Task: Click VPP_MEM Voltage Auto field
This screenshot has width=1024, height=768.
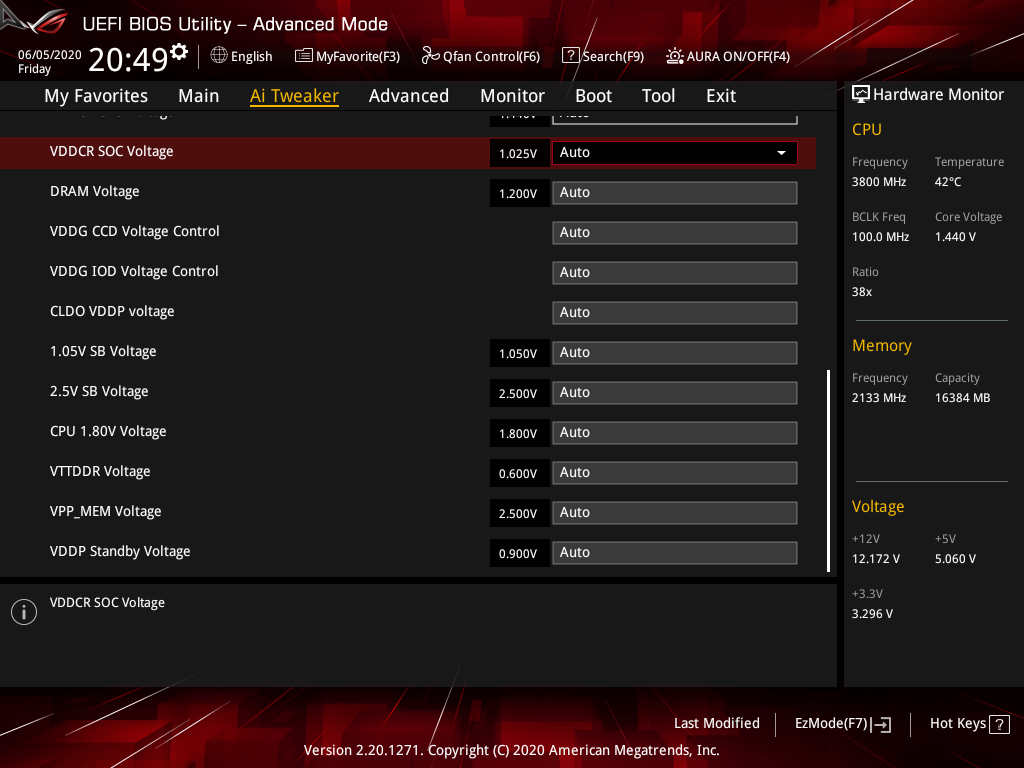Action: click(675, 513)
